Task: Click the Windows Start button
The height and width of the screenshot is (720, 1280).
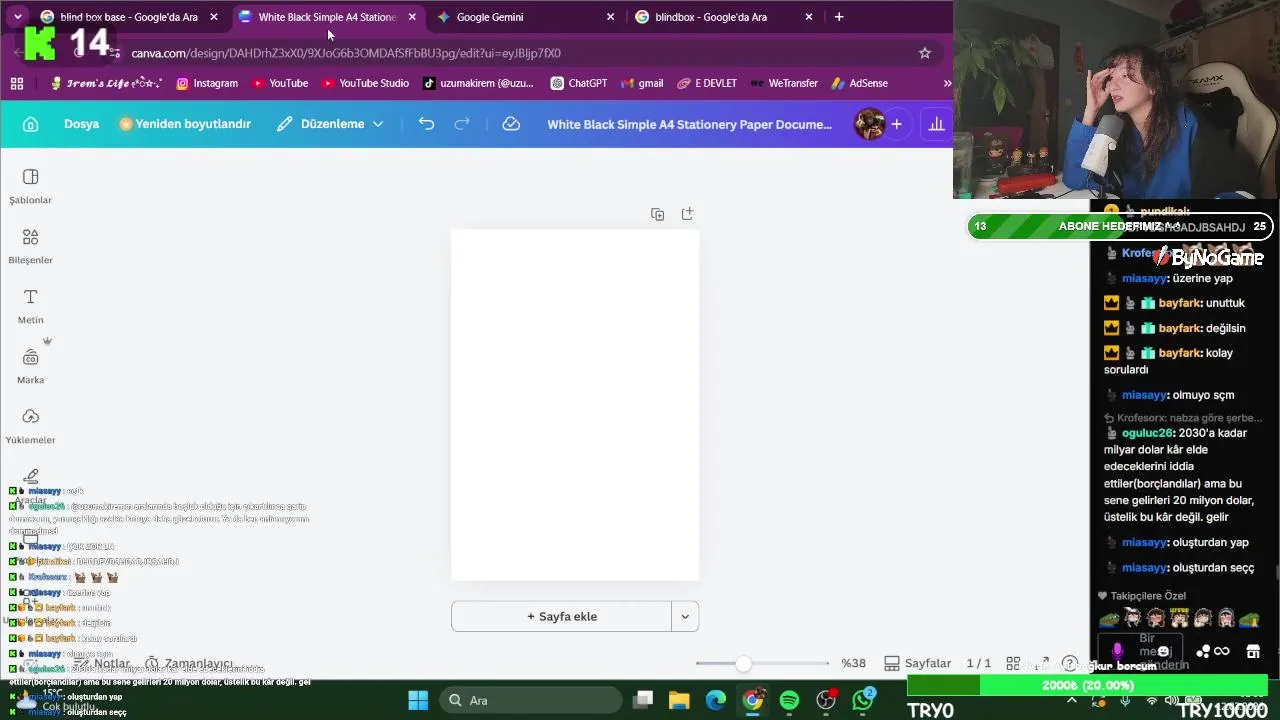Action: click(x=418, y=700)
